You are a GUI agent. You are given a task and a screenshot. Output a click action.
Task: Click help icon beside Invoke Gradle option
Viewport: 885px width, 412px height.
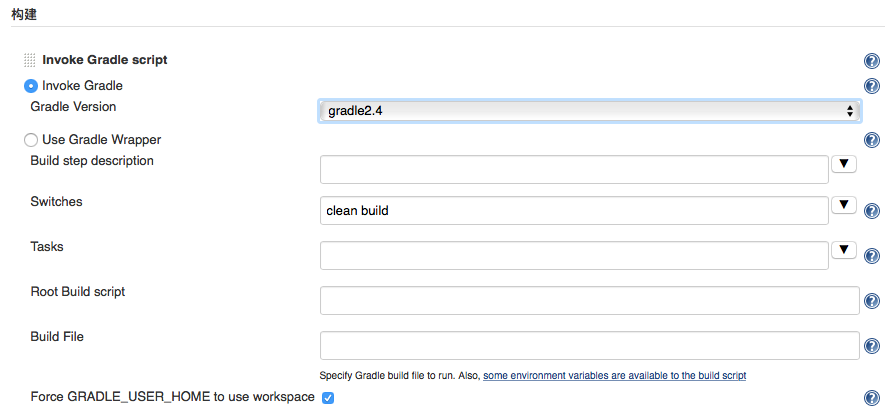(871, 86)
